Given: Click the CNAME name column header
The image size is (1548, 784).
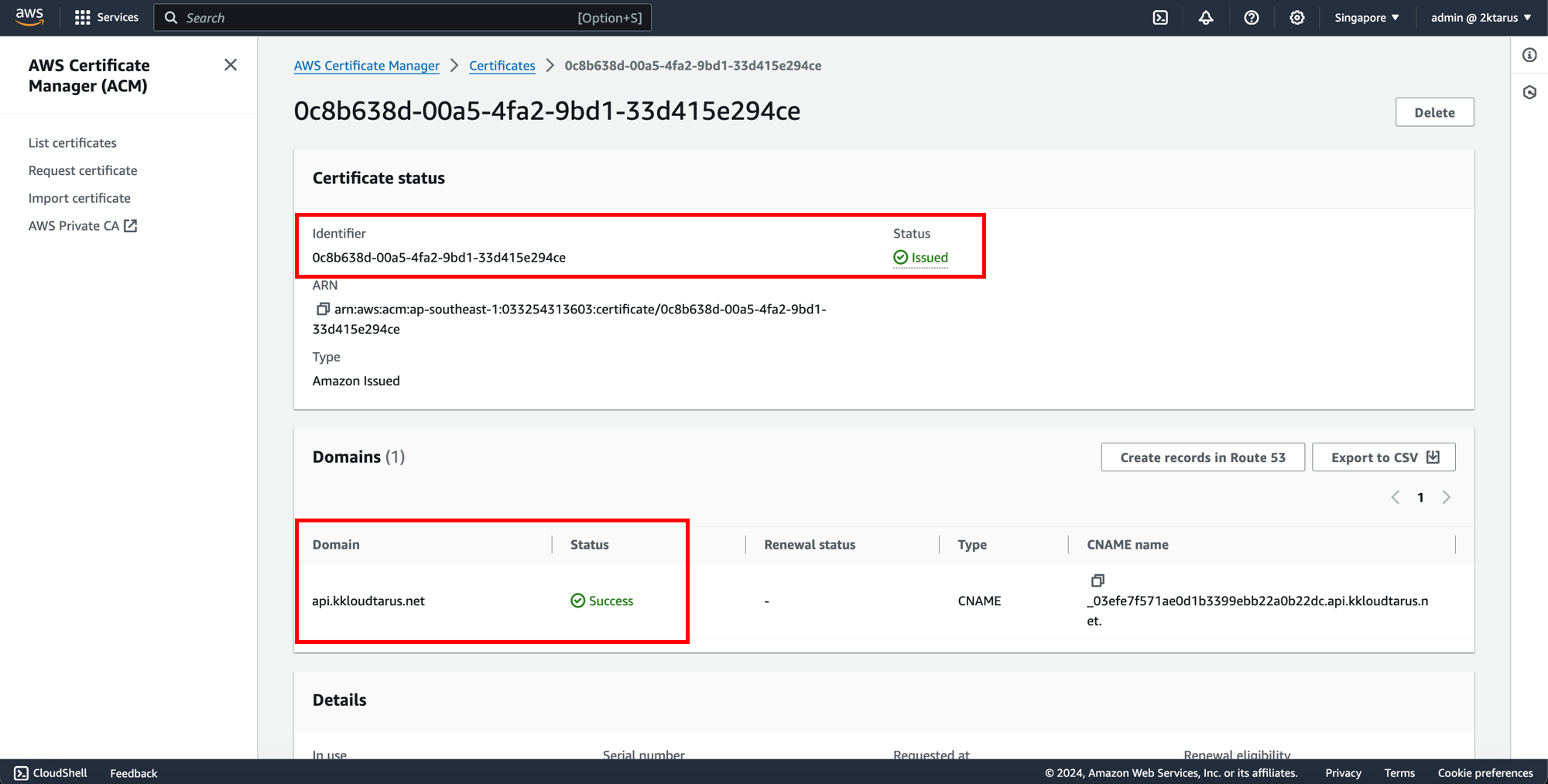Looking at the screenshot, I should (1128, 545).
